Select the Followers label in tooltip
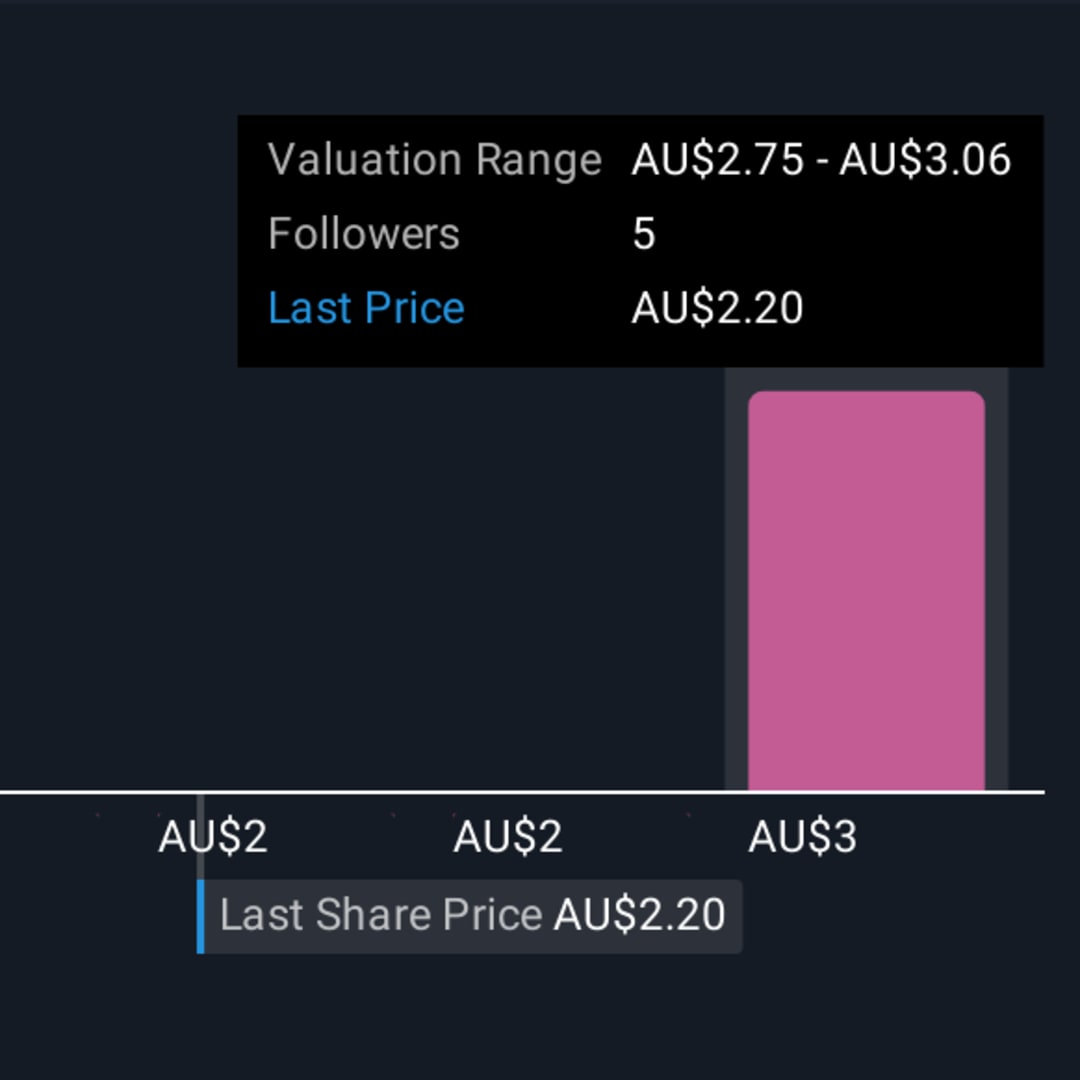This screenshot has width=1080, height=1080. pyautogui.click(x=364, y=233)
